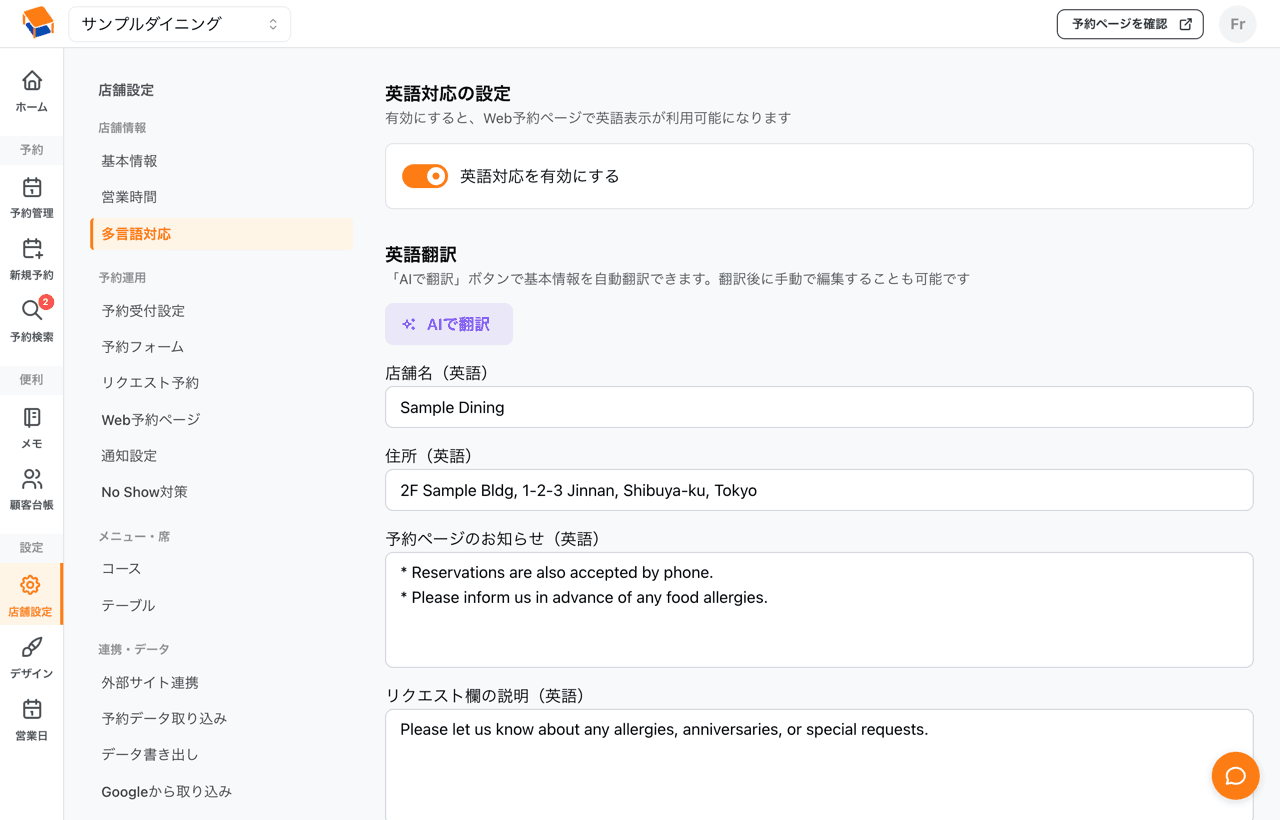Screen dimensions: 1280x820
Task: Click the メニュー・席 section label
Action: pos(134,537)
